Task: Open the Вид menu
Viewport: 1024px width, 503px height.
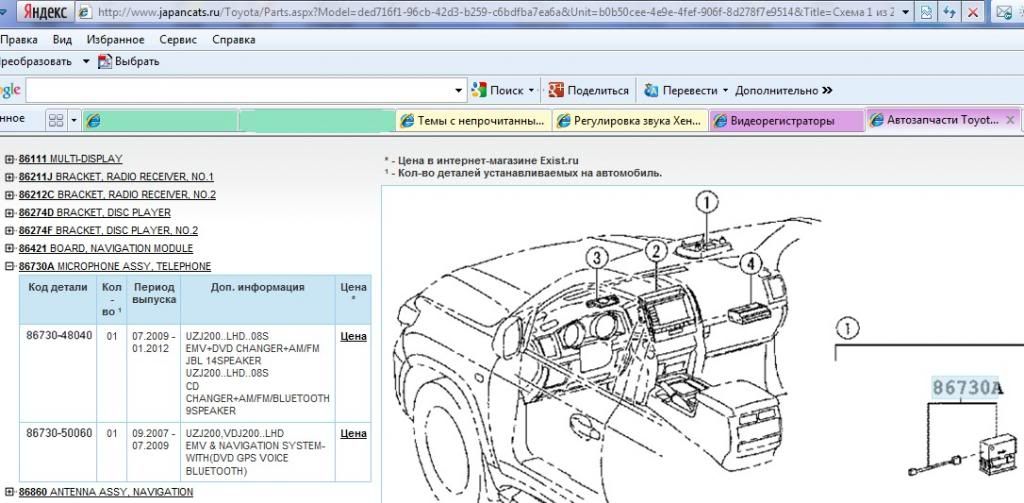Action: coord(62,40)
